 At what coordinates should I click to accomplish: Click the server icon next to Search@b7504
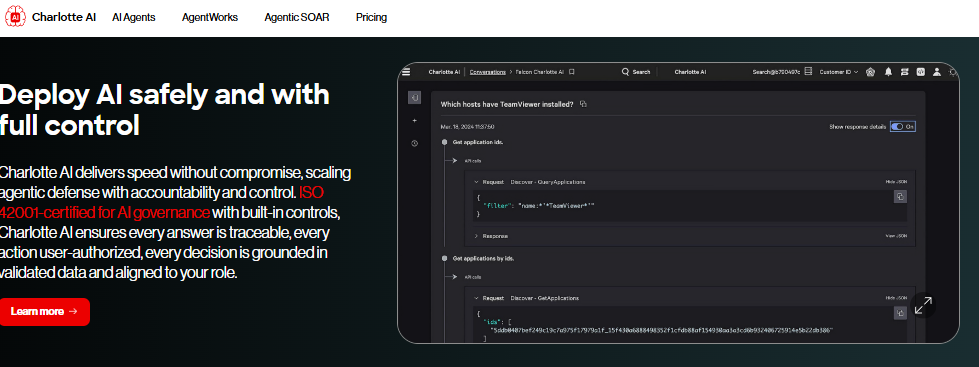808,72
